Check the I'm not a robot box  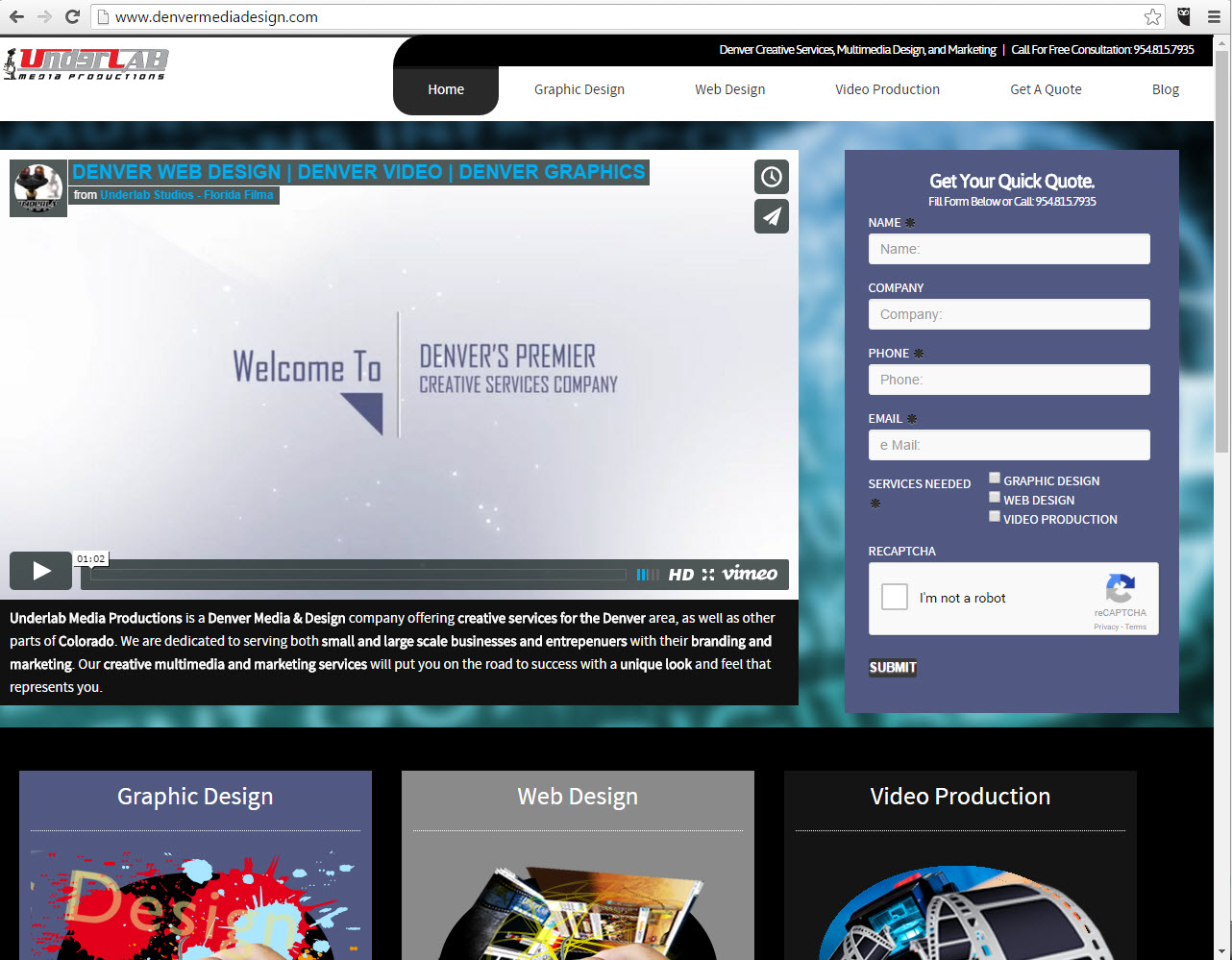click(895, 598)
